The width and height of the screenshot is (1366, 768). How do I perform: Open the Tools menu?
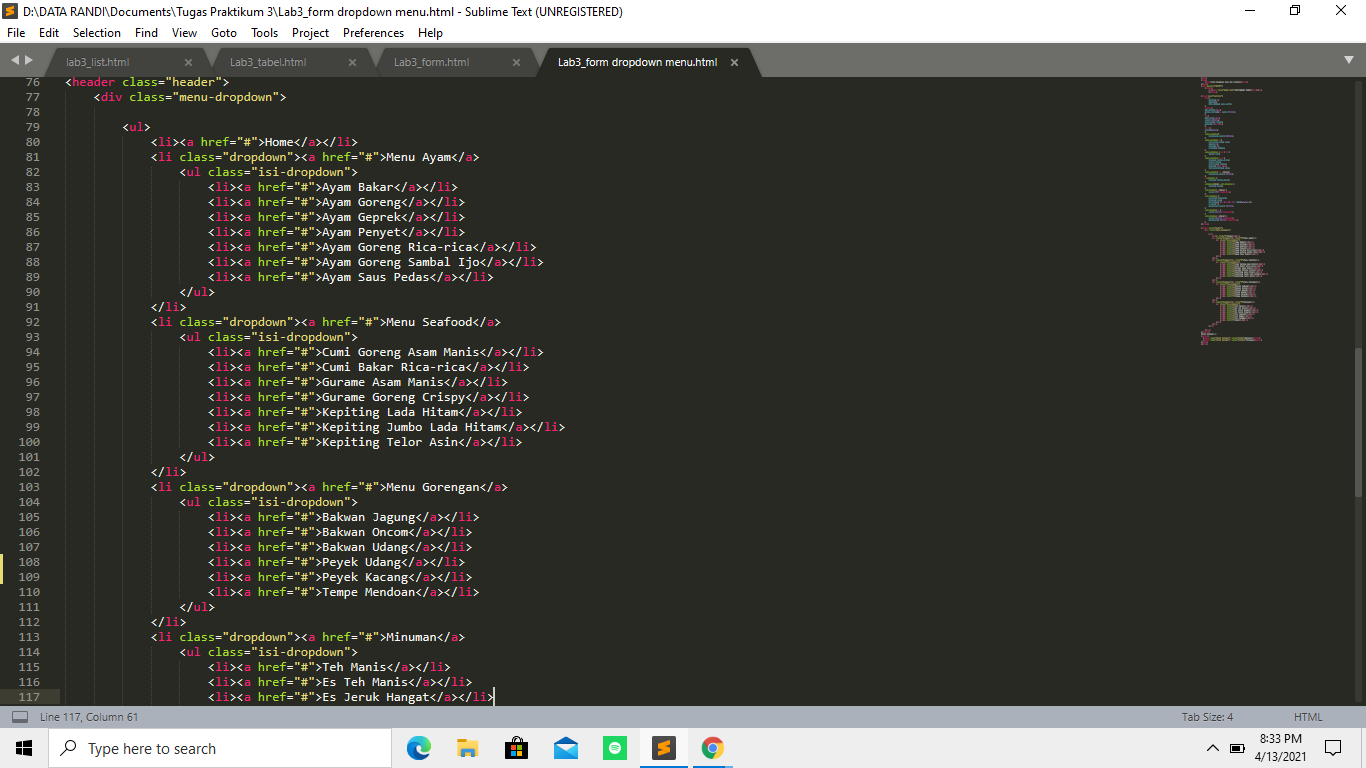pos(265,33)
